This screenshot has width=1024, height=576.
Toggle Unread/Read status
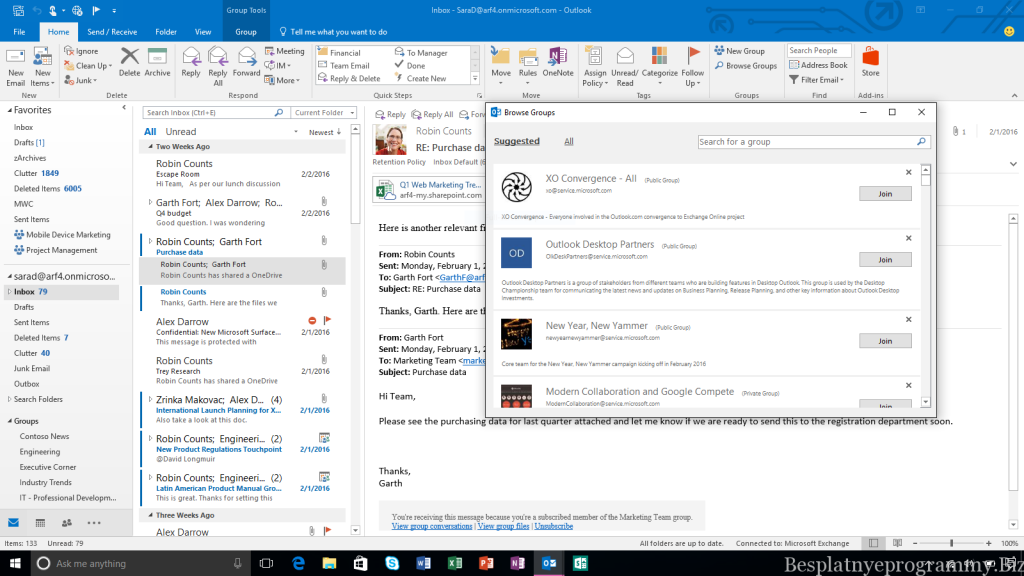[625, 67]
